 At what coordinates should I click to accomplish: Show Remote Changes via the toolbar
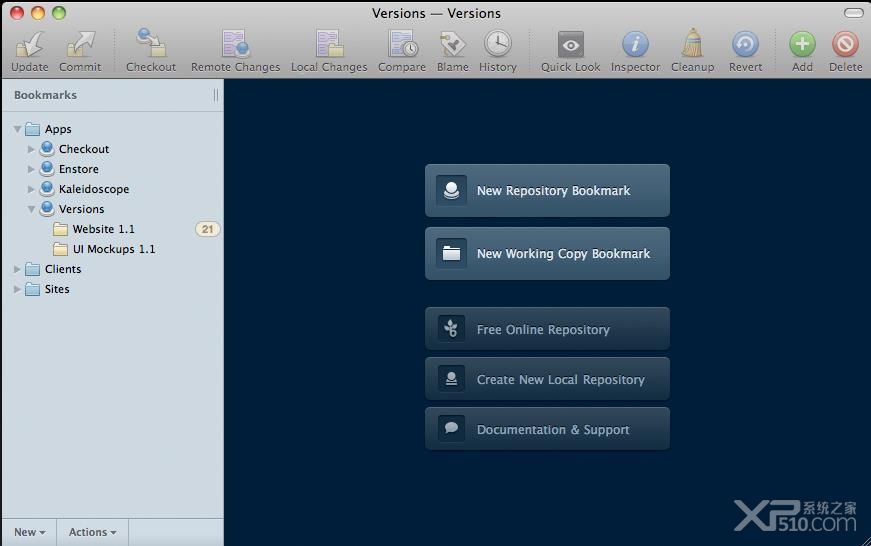(236, 43)
